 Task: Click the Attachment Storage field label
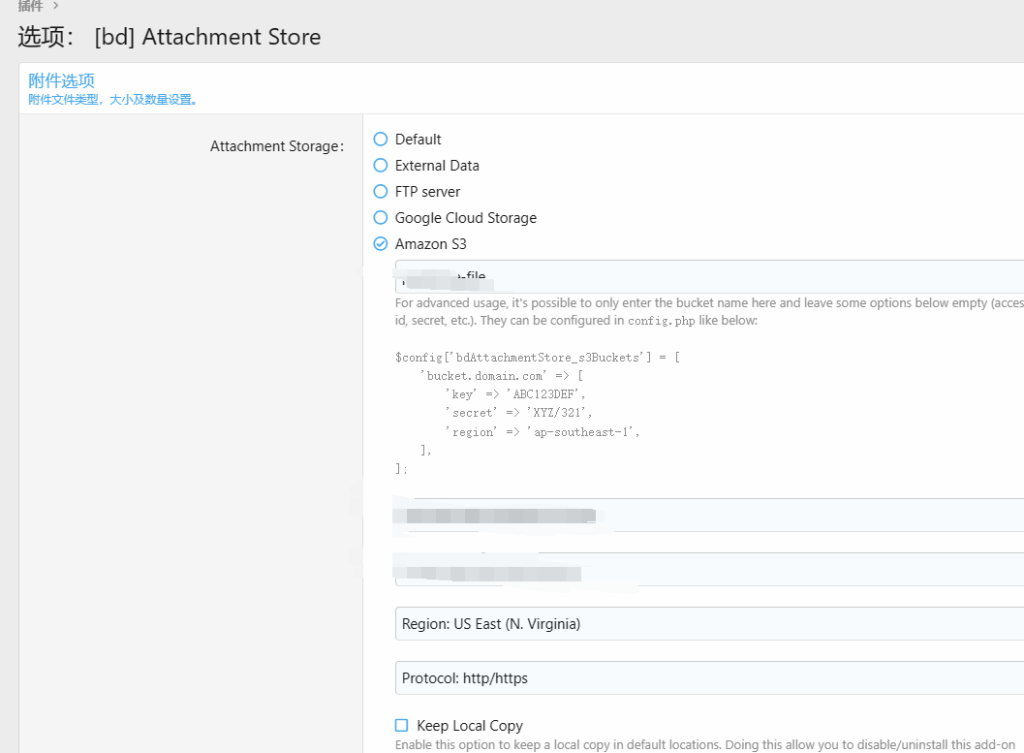tap(276, 147)
